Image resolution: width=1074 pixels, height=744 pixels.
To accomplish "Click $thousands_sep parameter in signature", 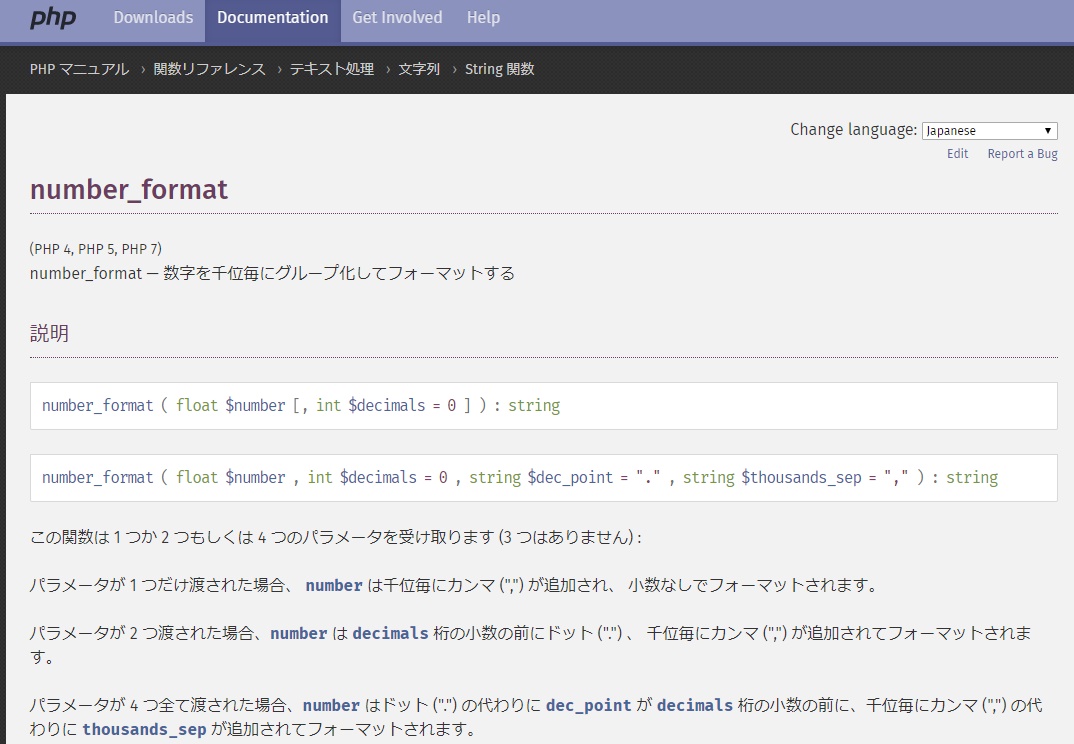I will [x=801, y=478].
